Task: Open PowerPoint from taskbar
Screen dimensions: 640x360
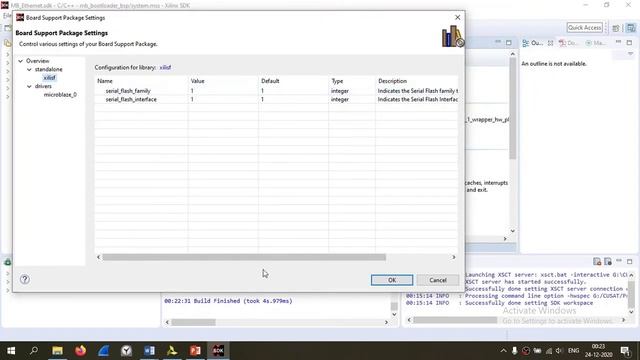Action: (195, 351)
